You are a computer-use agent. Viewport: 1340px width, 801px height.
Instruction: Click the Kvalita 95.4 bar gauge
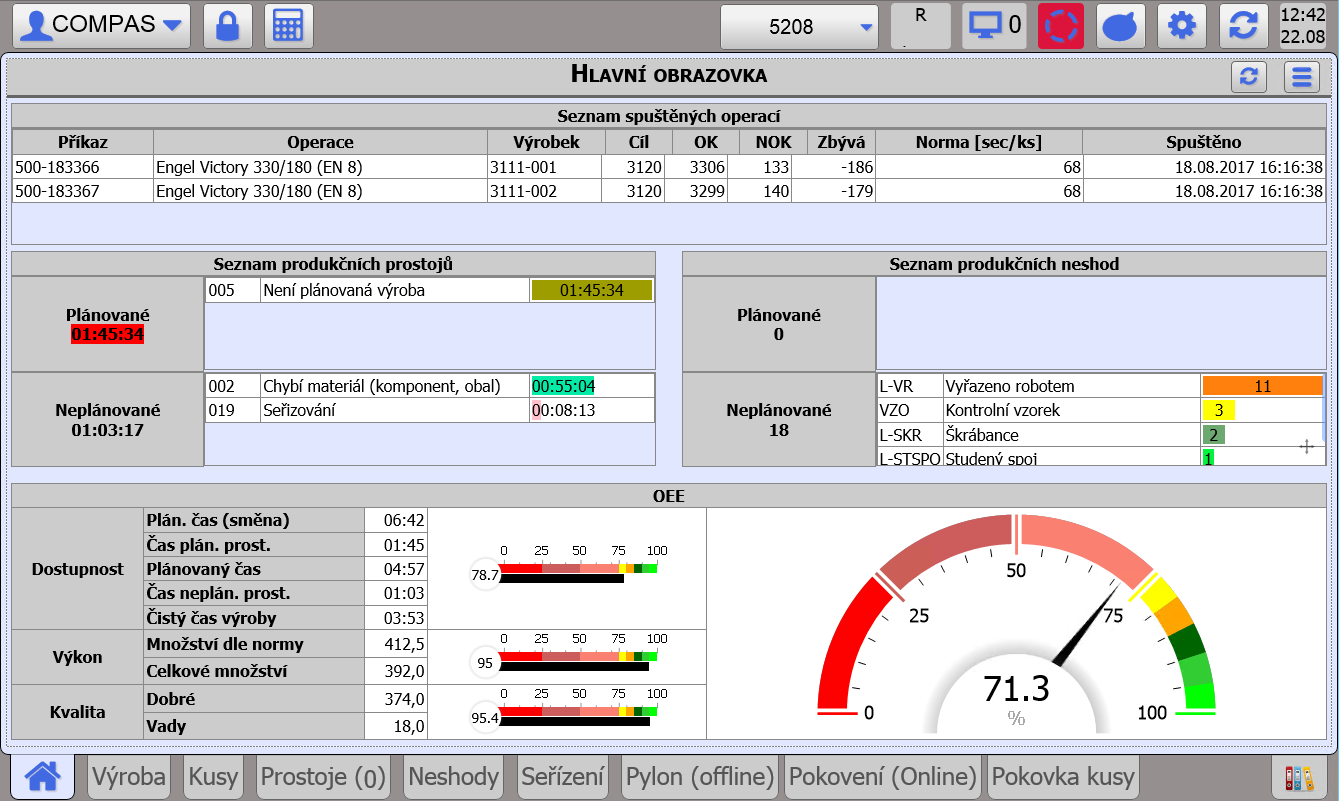(567, 712)
